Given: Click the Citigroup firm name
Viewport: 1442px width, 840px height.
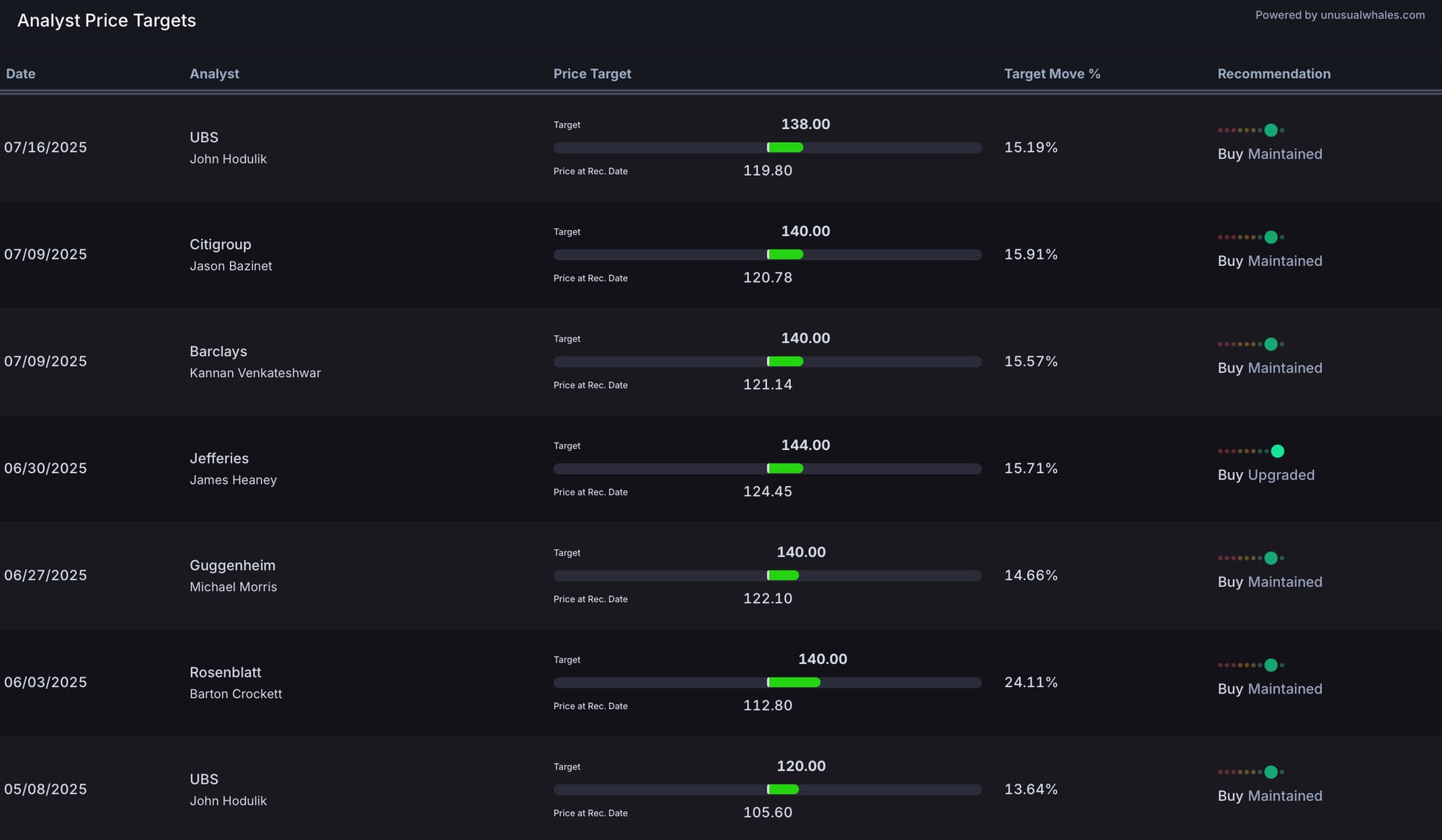Looking at the screenshot, I should [x=221, y=244].
